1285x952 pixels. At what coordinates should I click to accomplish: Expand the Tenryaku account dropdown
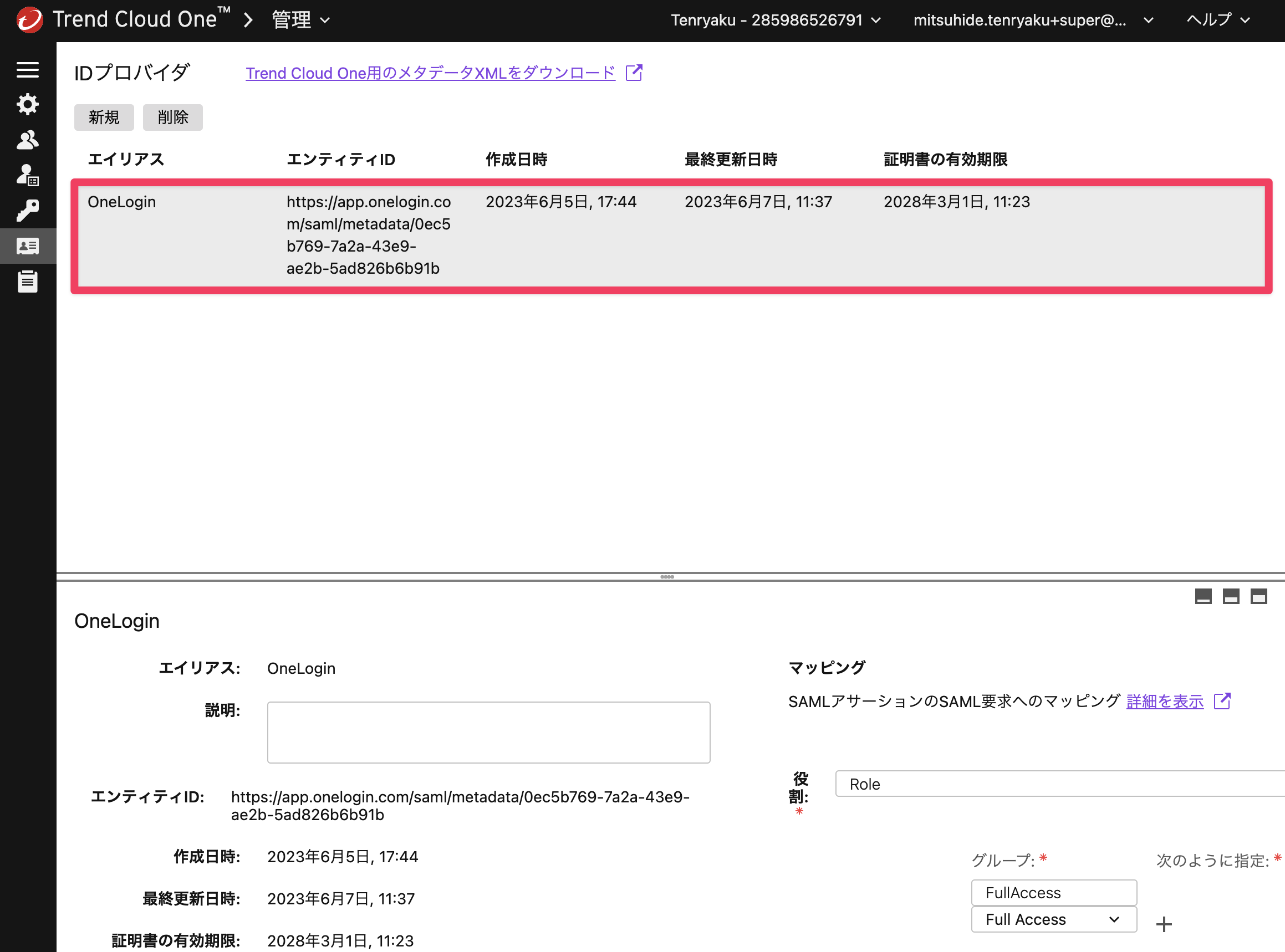(776, 20)
